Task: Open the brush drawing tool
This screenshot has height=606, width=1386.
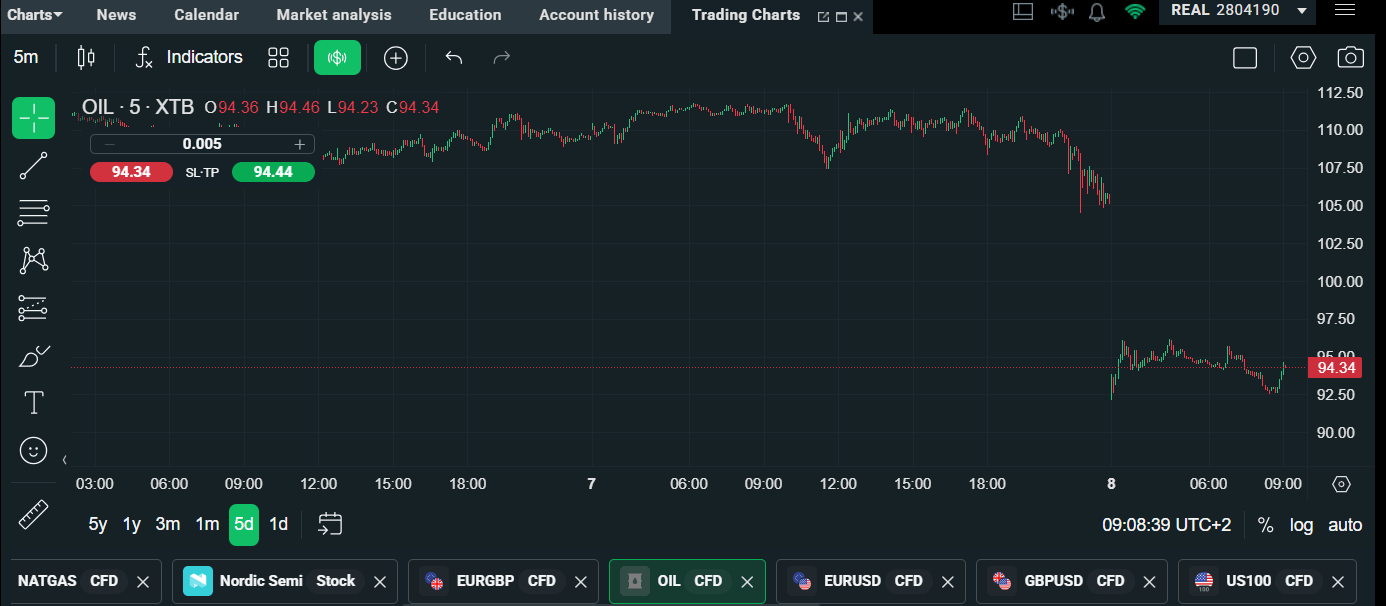Action: click(x=33, y=356)
